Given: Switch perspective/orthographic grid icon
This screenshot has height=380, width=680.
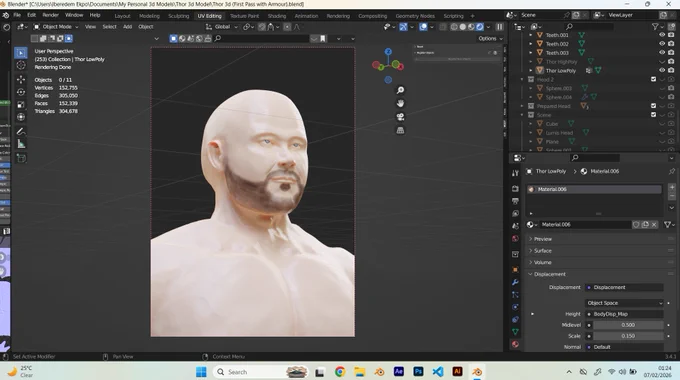Looking at the screenshot, I should pyautogui.click(x=400, y=130).
